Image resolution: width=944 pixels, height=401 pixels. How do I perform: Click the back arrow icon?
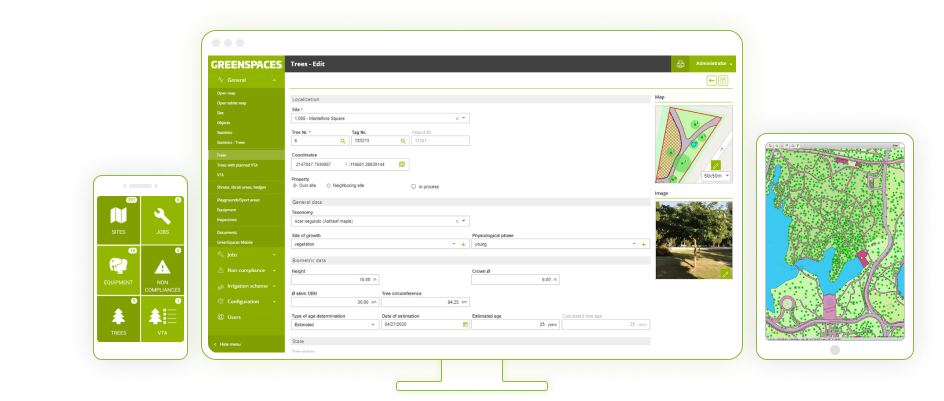[x=712, y=80]
